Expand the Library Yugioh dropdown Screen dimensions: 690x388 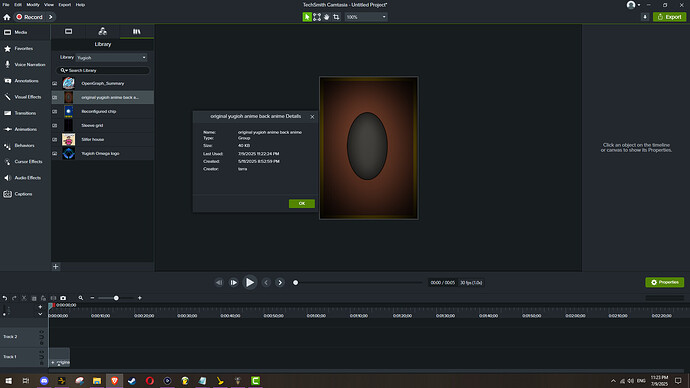click(111, 58)
